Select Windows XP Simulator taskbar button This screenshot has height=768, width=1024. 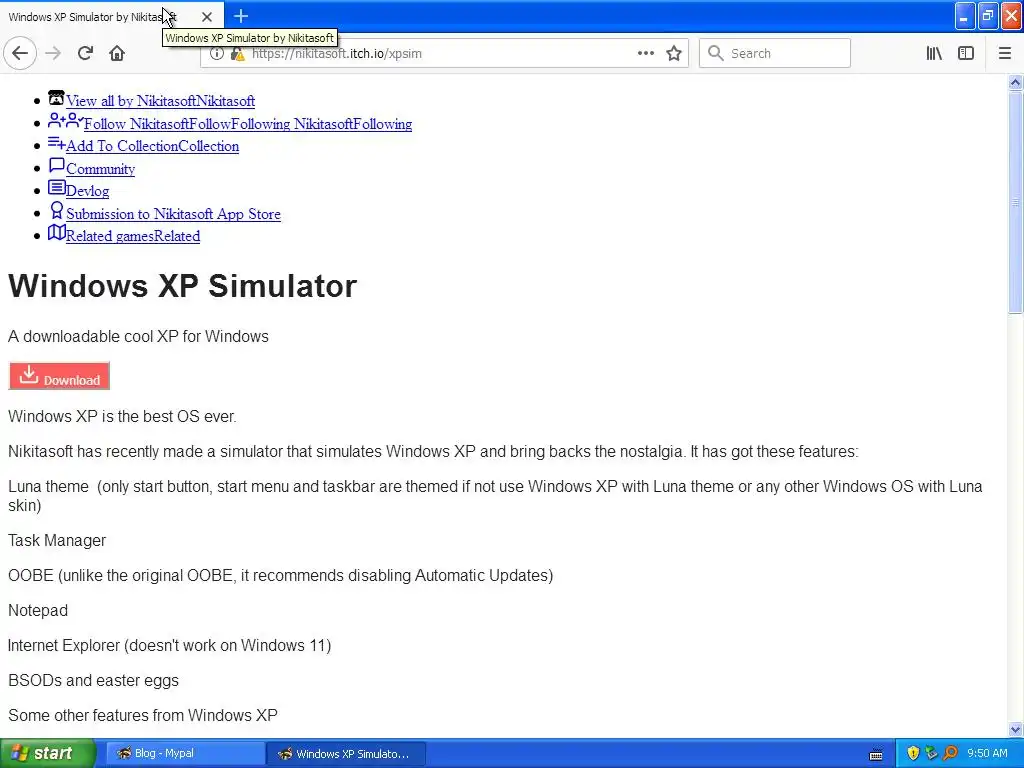coord(346,754)
